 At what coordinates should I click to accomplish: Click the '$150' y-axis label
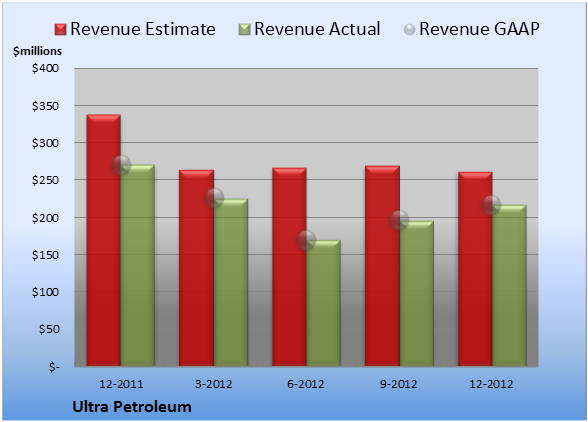click(45, 255)
